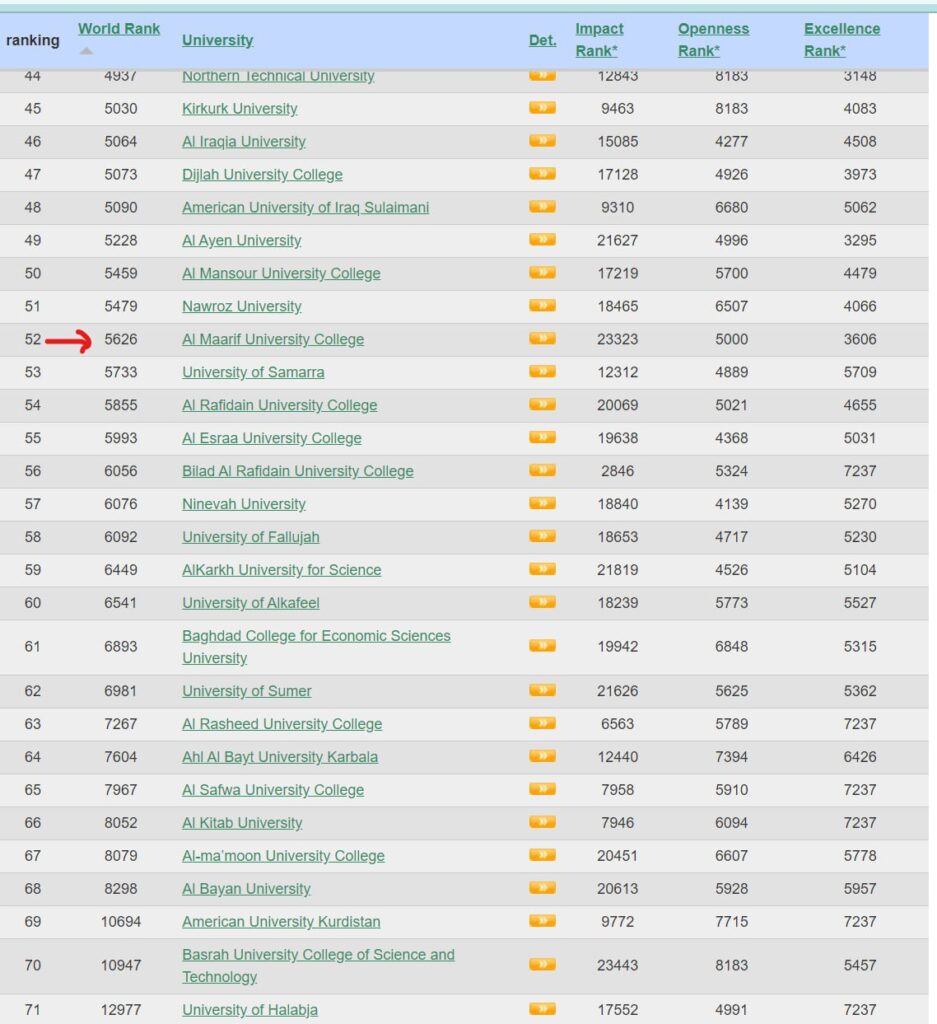Click details icon for AlKarkh University for Science

pos(542,569)
